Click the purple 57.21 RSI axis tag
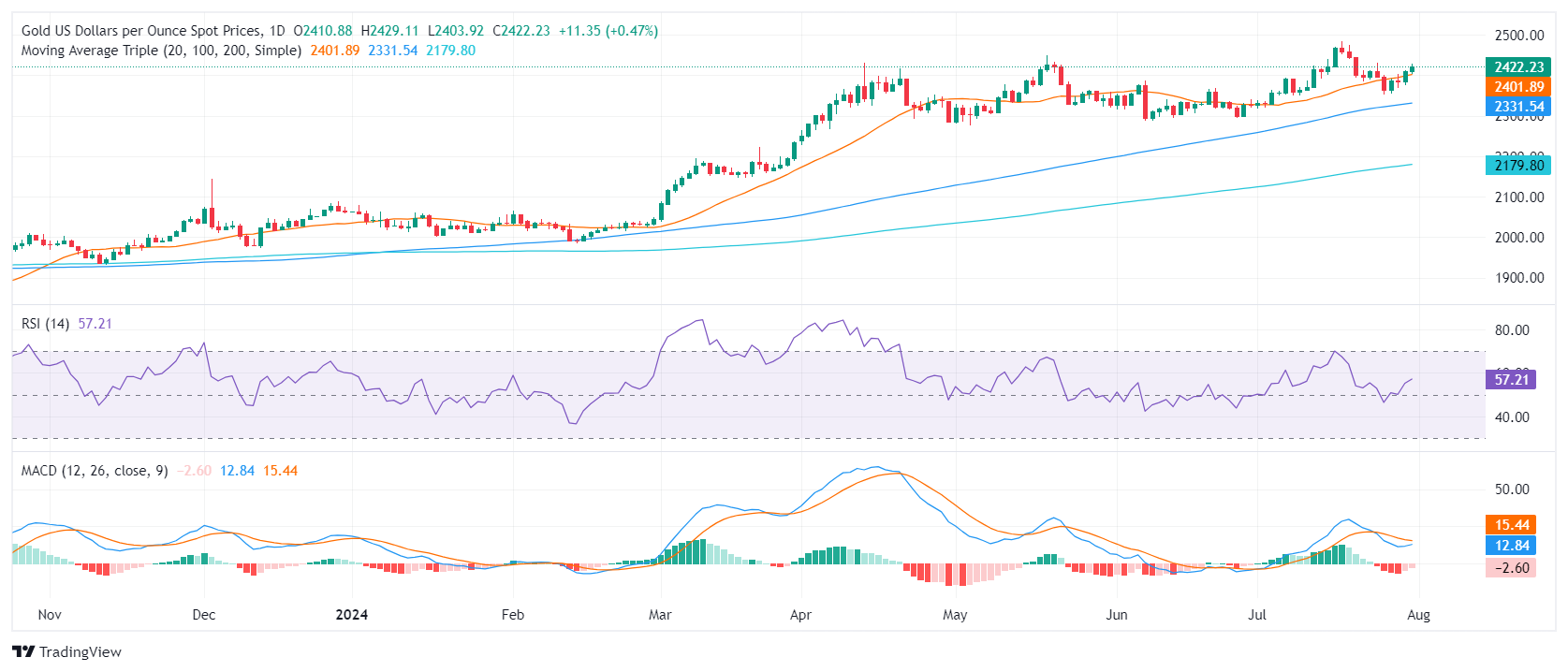Screen dimensions: 1568x672 click(x=1510, y=380)
